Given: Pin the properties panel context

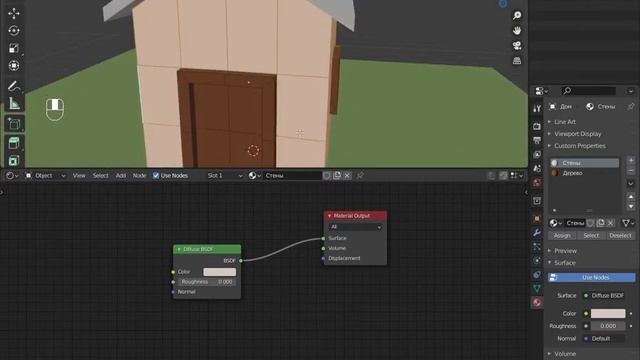Looking at the screenshot, I should (631, 107).
